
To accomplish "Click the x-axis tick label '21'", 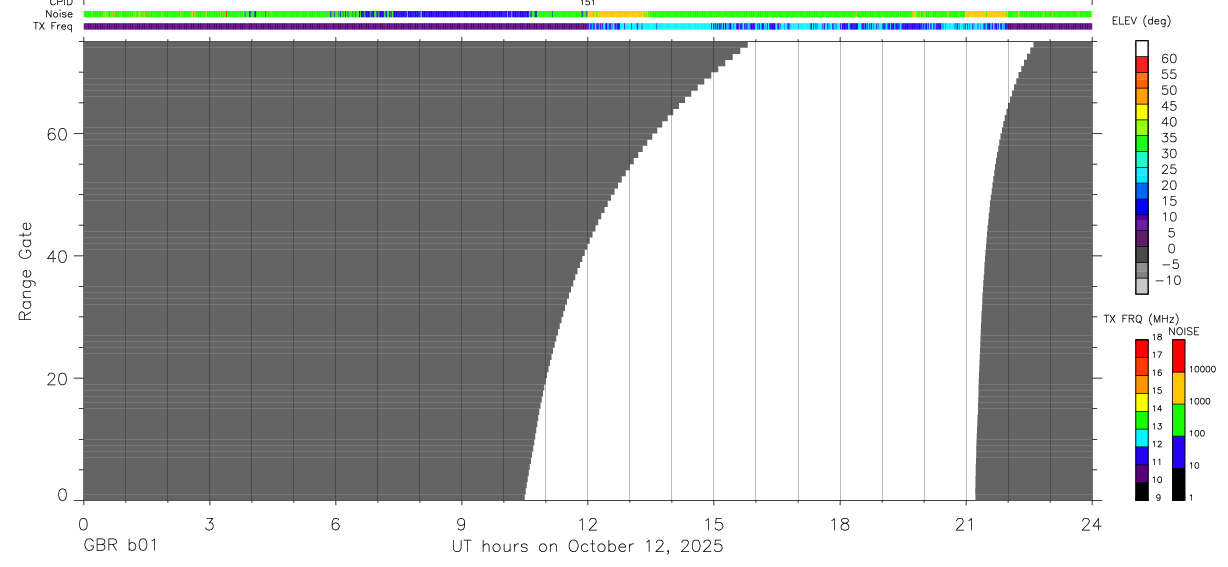I will pos(966,524).
